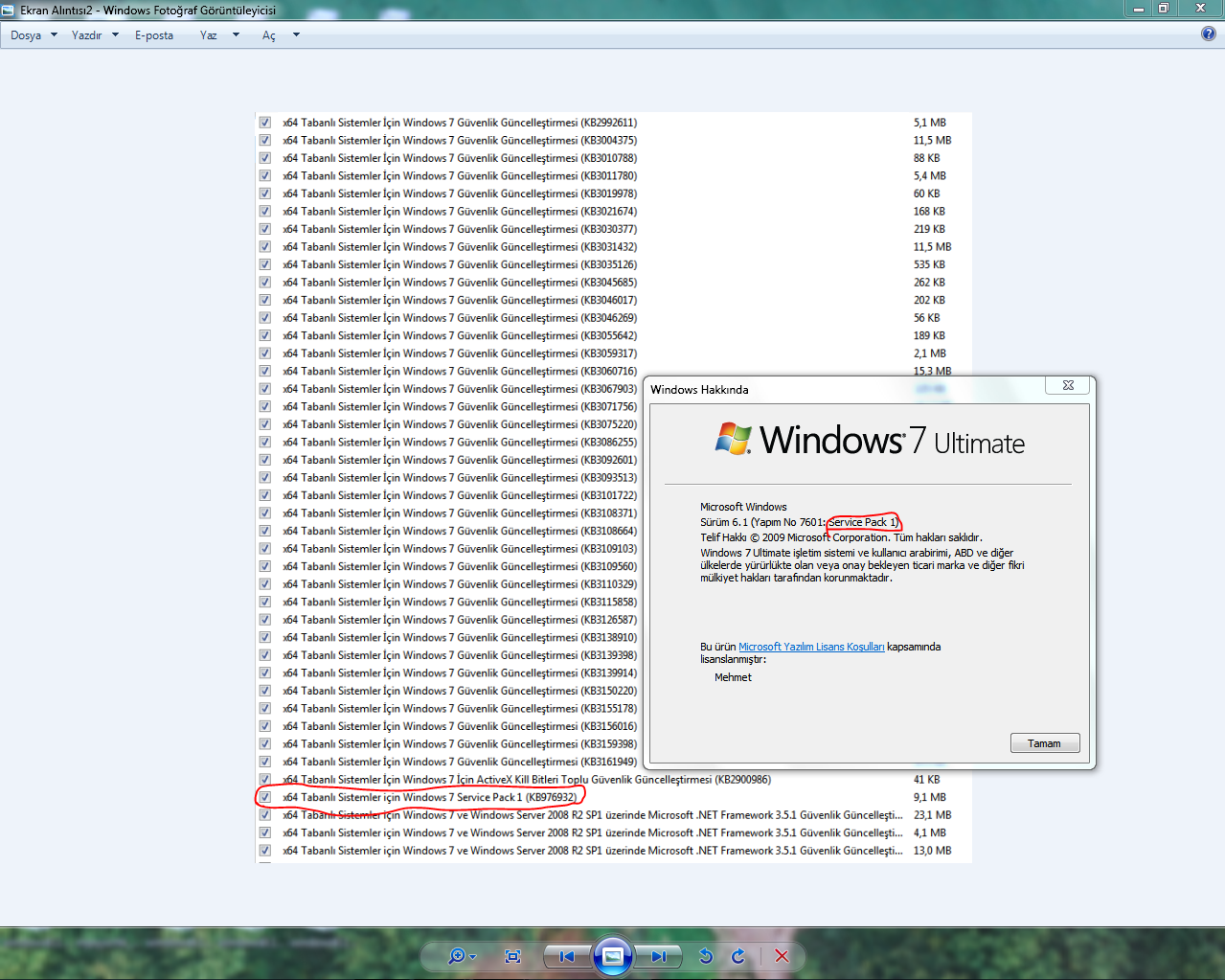Screen dimensions: 1225x980
Task: Toggle the checkbox for KB3046269
Action: coord(264,318)
